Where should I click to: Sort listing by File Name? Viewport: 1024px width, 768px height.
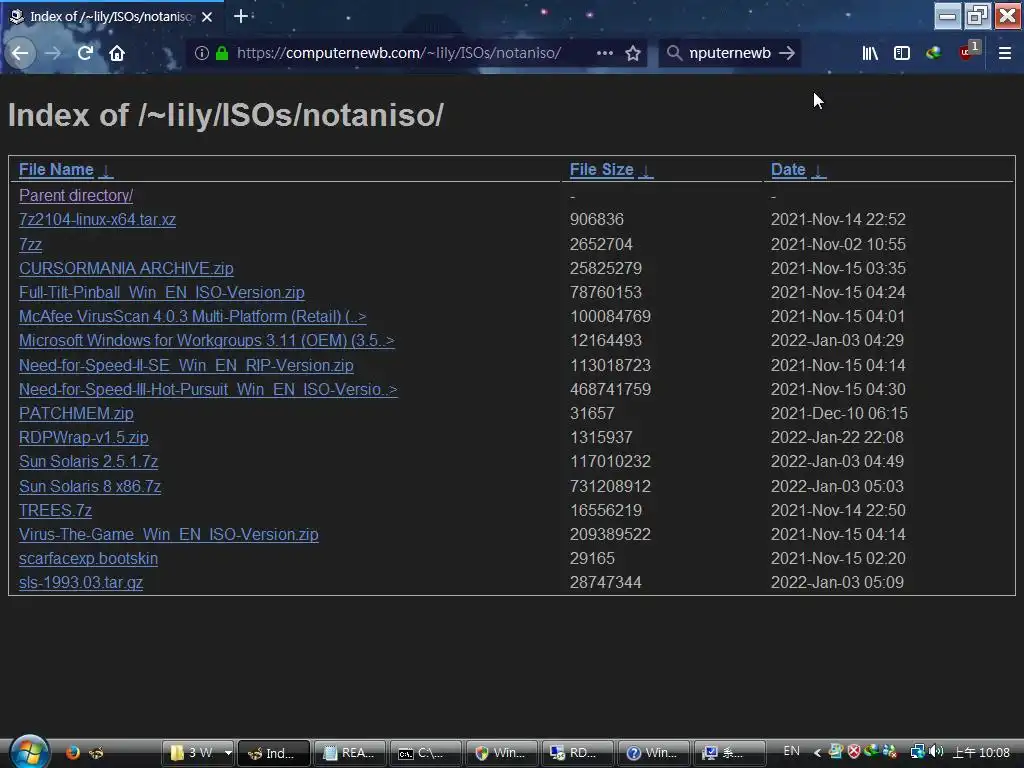pos(56,170)
